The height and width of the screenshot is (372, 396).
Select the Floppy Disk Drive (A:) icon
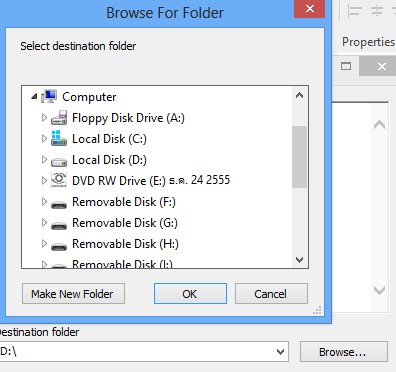coord(59,118)
